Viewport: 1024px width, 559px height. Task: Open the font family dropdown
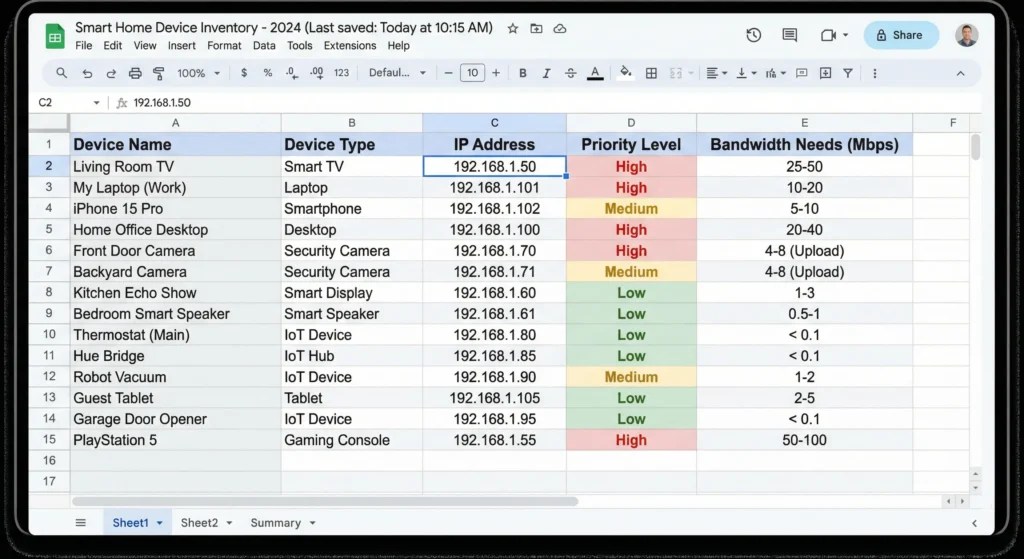tap(397, 73)
